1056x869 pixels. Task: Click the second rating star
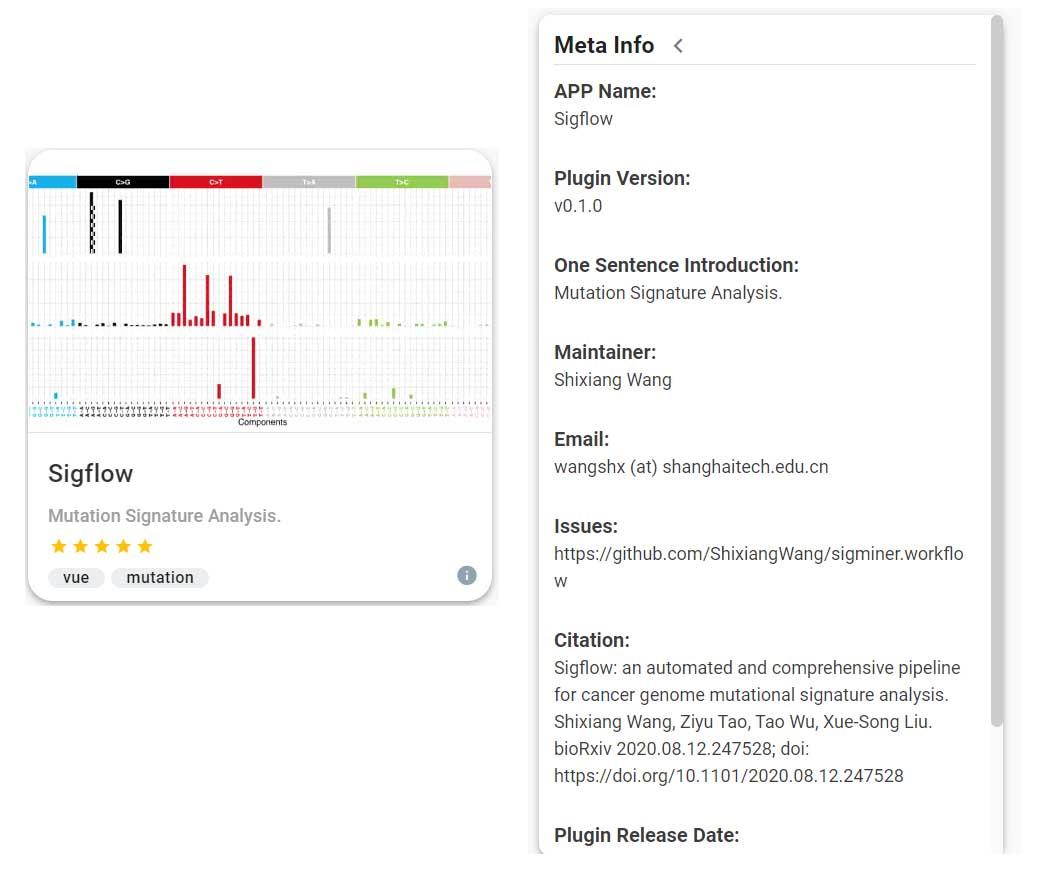click(x=80, y=546)
